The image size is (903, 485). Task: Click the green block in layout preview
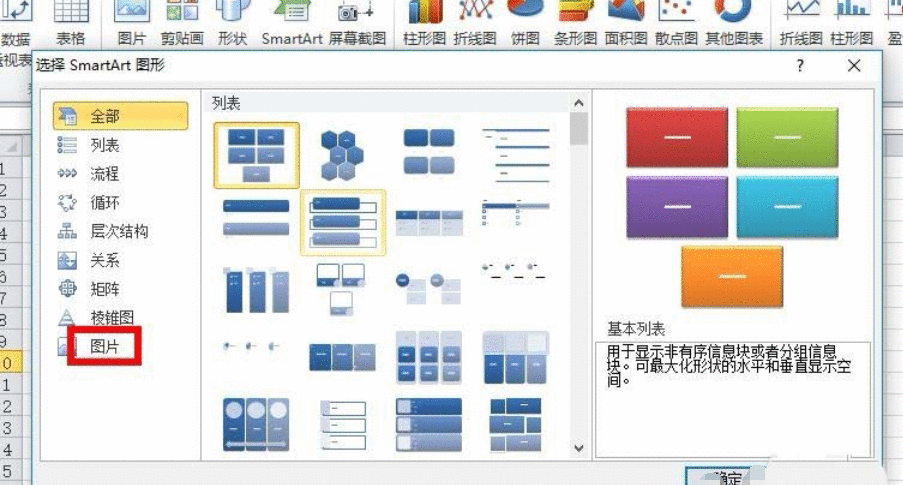[787, 137]
